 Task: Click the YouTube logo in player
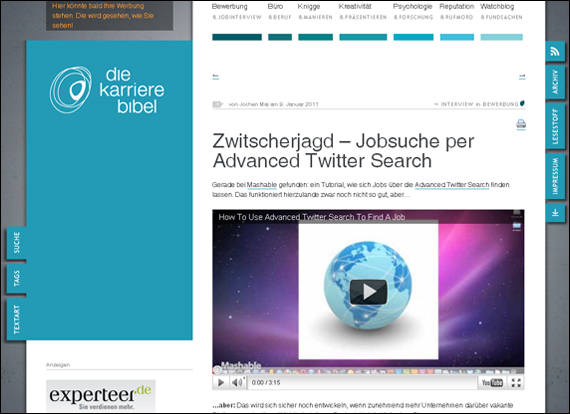pyautogui.click(x=492, y=382)
